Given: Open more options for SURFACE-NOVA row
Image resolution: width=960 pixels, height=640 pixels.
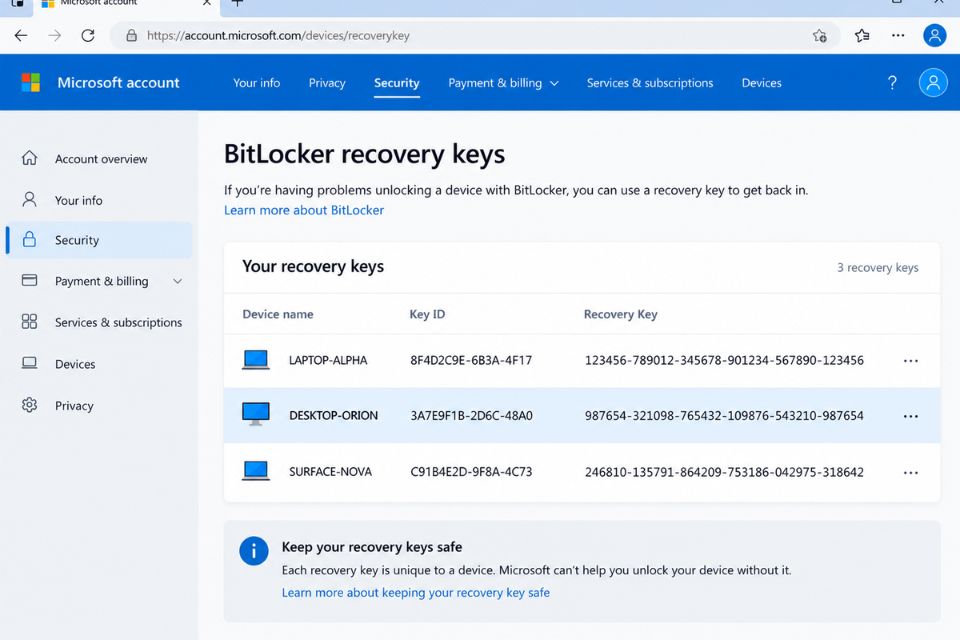Looking at the screenshot, I should pyautogui.click(x=910, y=473).
